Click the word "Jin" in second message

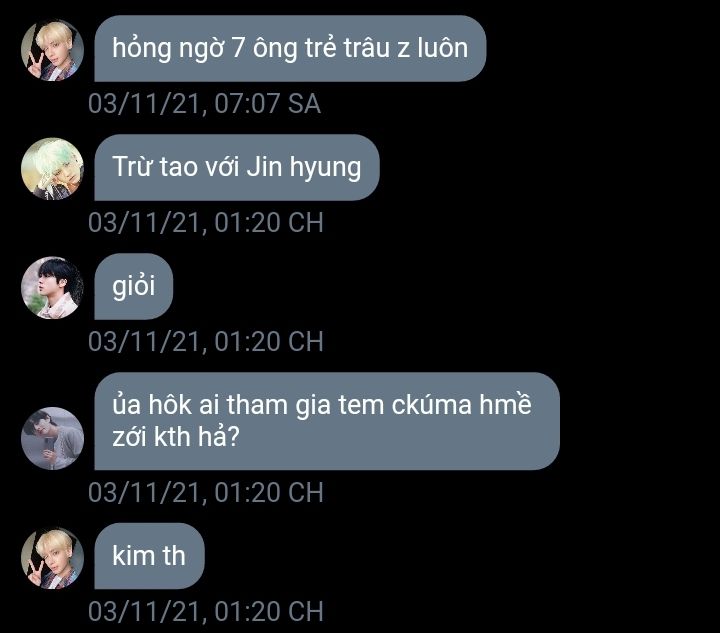point(264,166)
